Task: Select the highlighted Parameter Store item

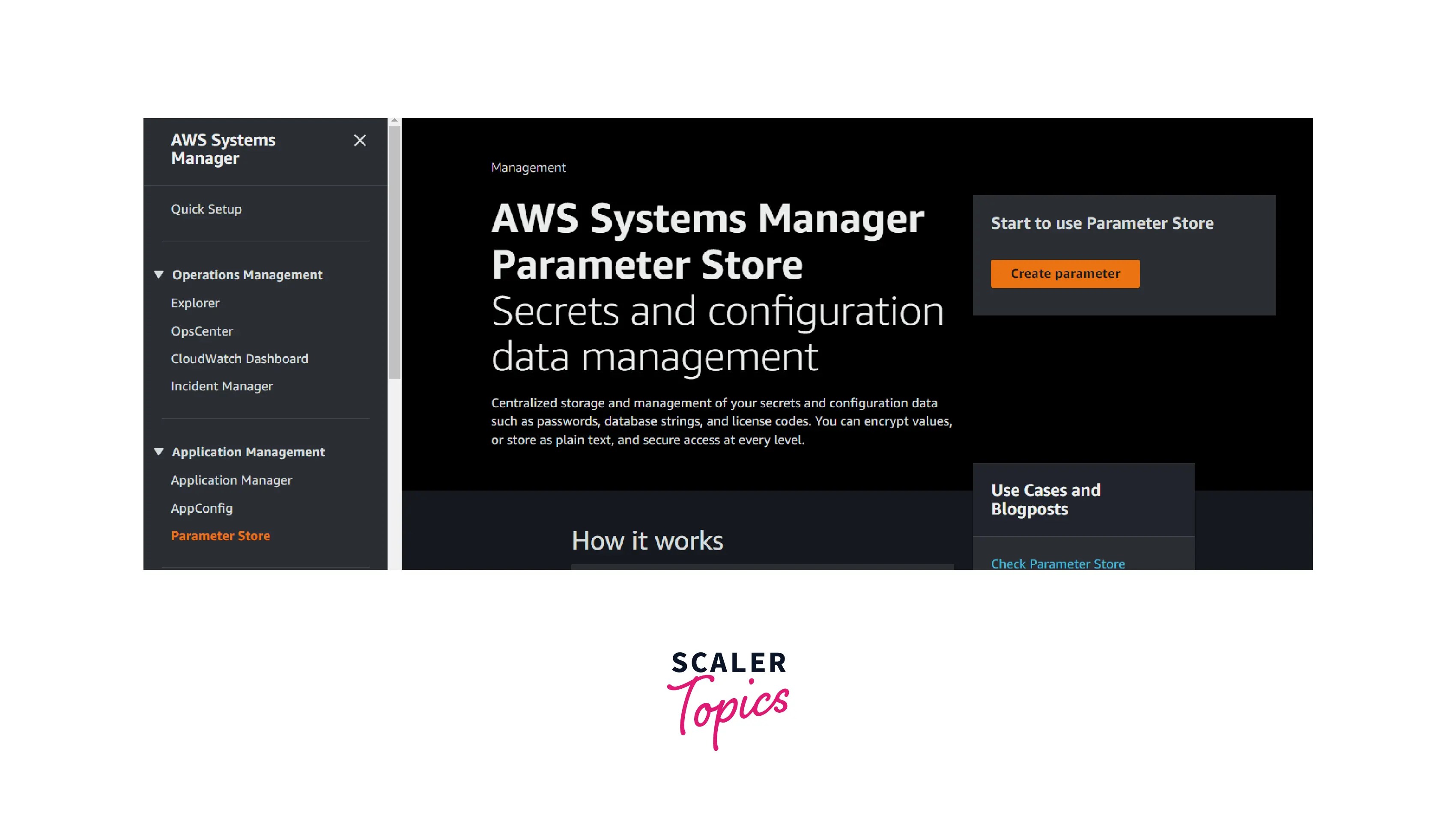Action: pyautogui.click(x=221, y=535)
